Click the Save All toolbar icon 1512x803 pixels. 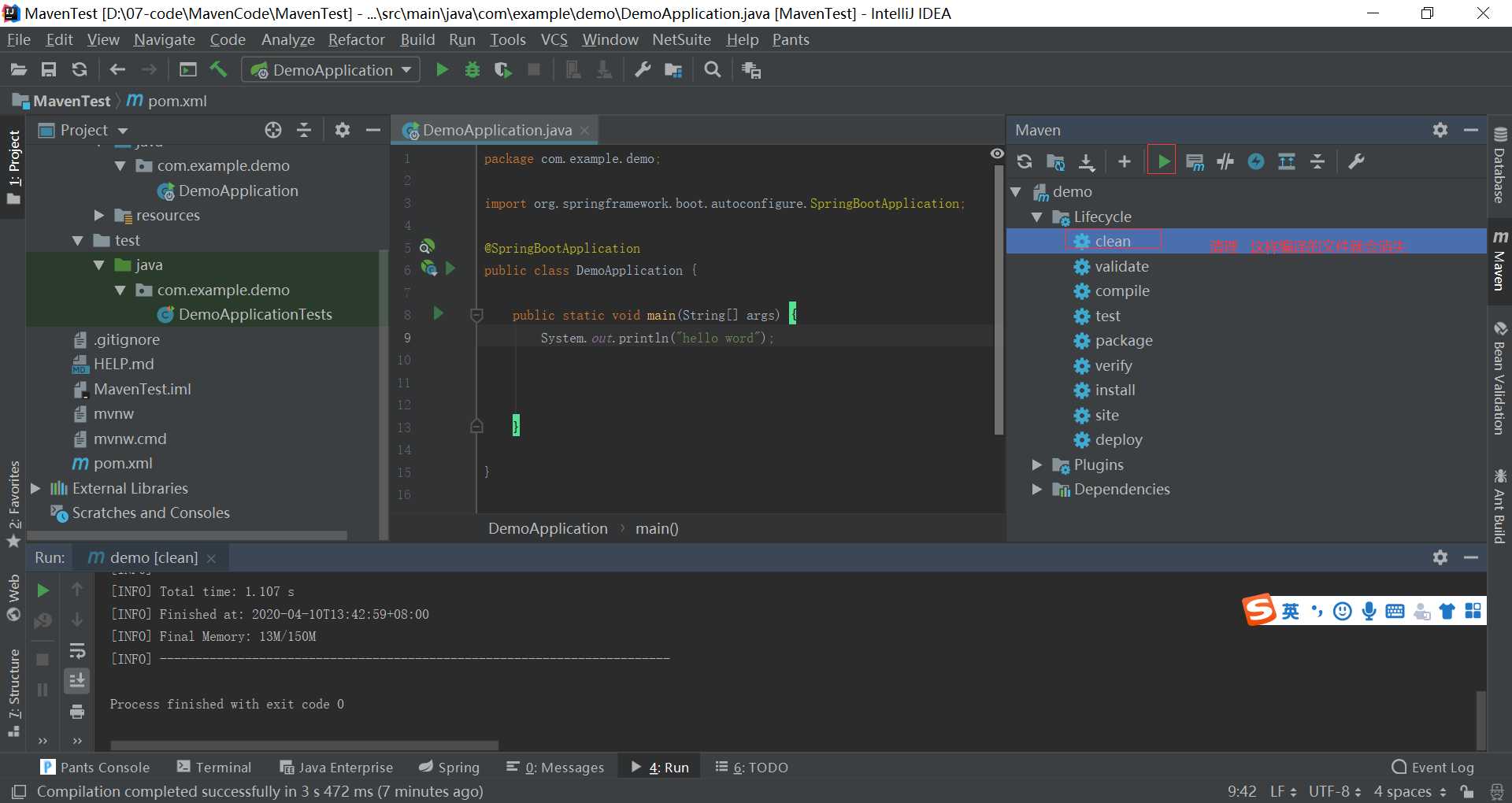49,70
